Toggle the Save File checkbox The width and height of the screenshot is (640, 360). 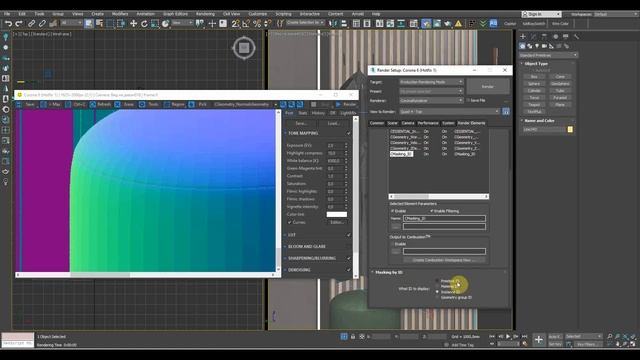coord(469,100)
